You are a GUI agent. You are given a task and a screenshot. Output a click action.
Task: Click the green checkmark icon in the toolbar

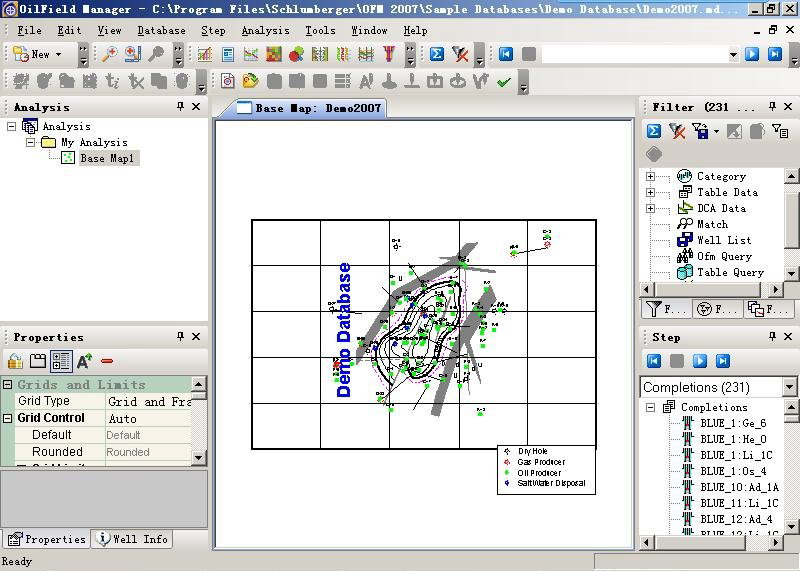point(504,81)
